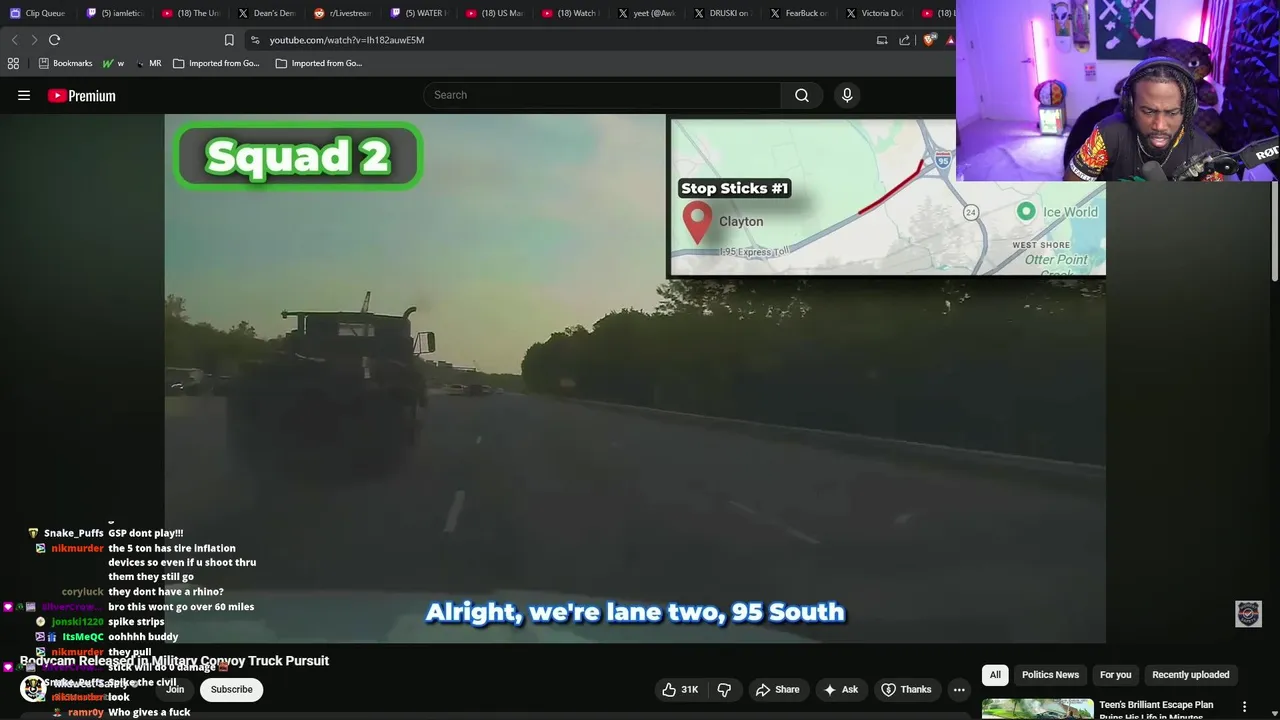Screen dimensions: 1280x720
Task: Switch to yeet (@Awk X tab
Action: (646, 13)
